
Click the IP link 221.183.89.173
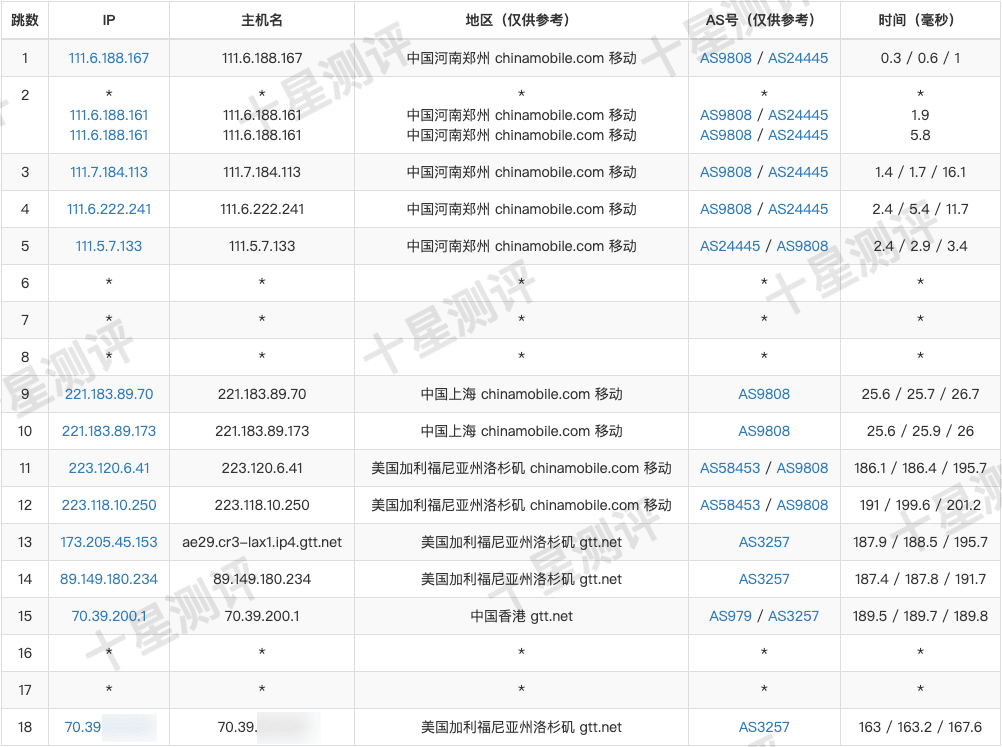pos(109,431)
